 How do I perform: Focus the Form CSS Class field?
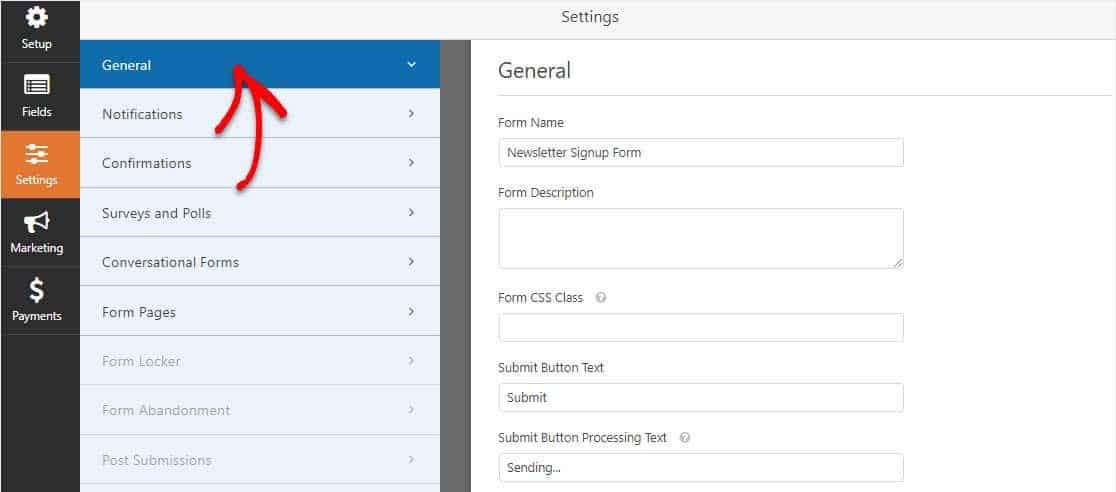pos(700,328)
